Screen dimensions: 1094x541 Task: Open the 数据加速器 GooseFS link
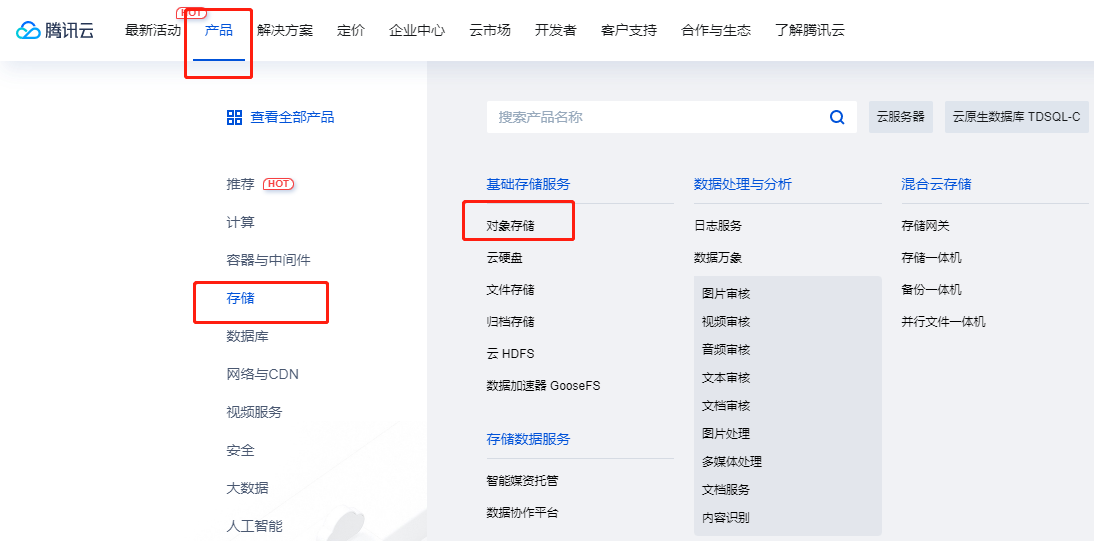tap(544, 385)
